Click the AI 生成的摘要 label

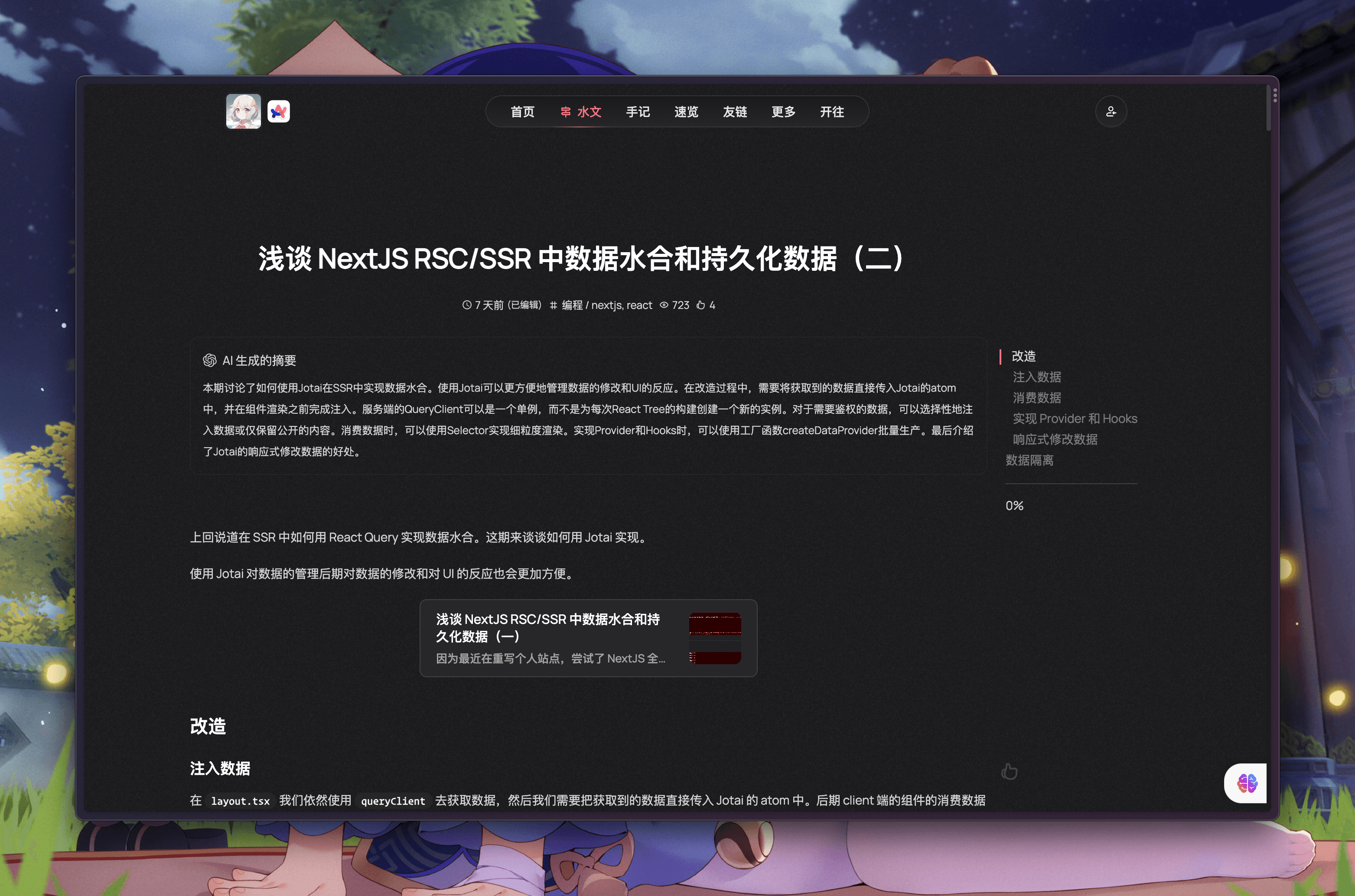[259, 360]
